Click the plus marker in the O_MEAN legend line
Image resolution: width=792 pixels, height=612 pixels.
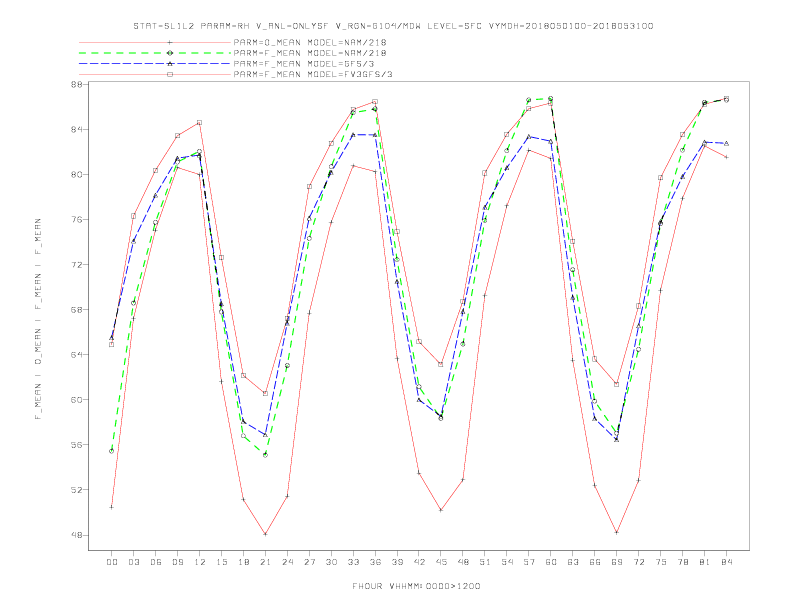click(170, 42)
